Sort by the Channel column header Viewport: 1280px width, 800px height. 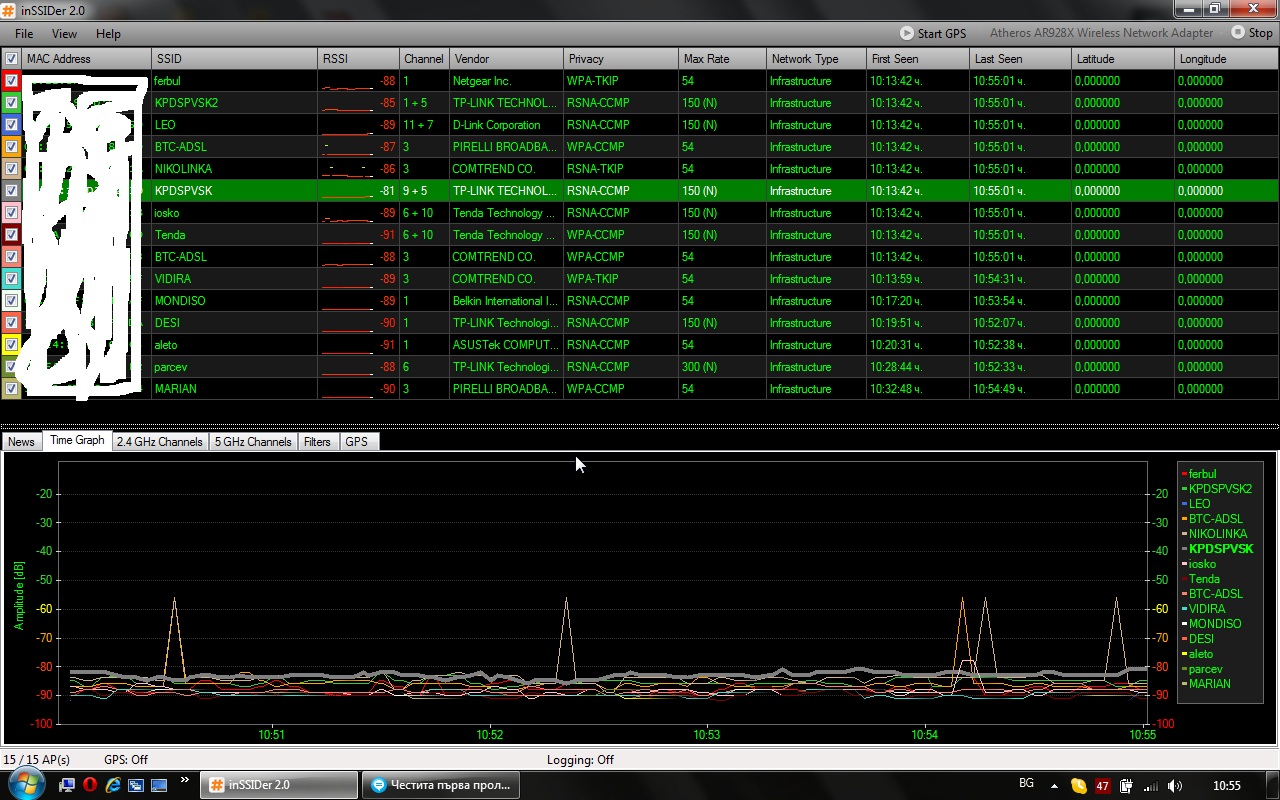(x=424, y=59)
